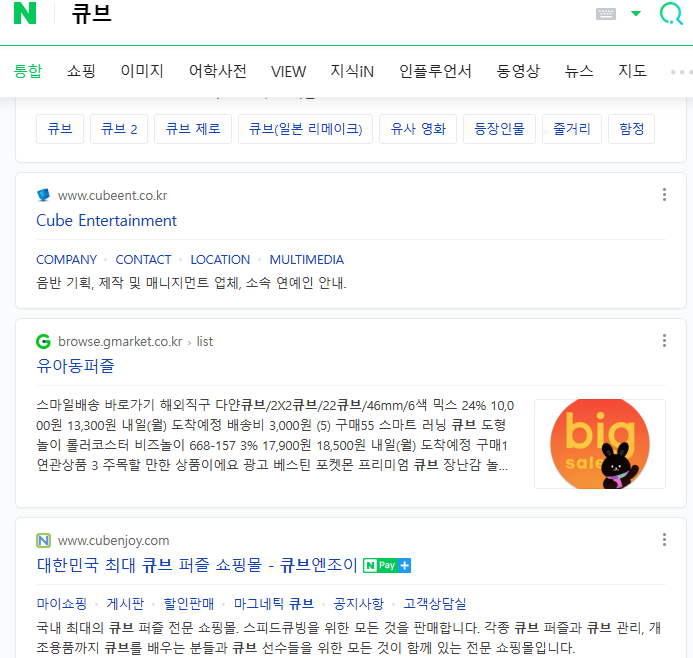The image size is (693, 658).
Task: Select the 큐브 제로 chip
Action: [193, 129]
